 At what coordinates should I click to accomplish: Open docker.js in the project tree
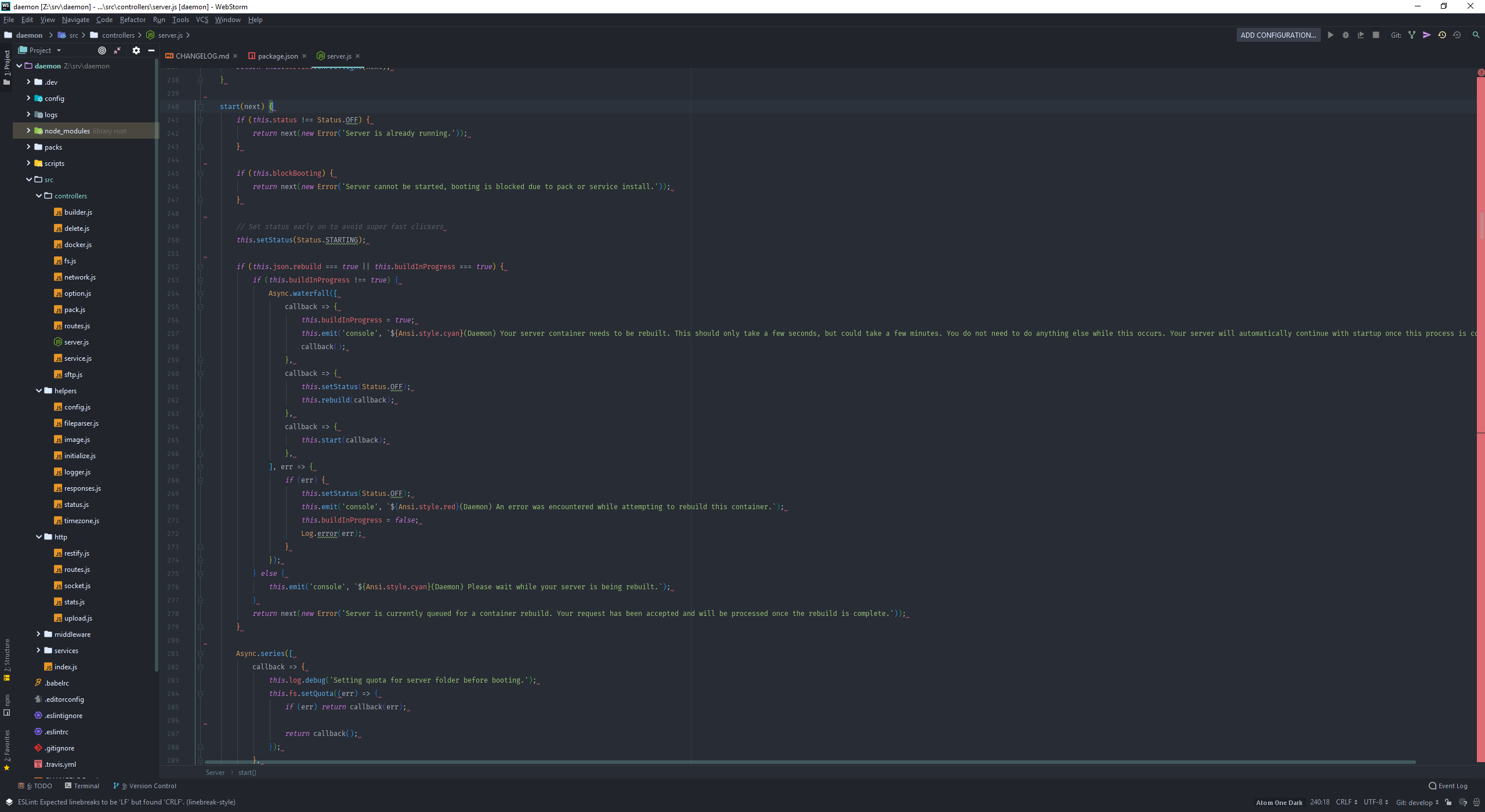click(78, 245)
